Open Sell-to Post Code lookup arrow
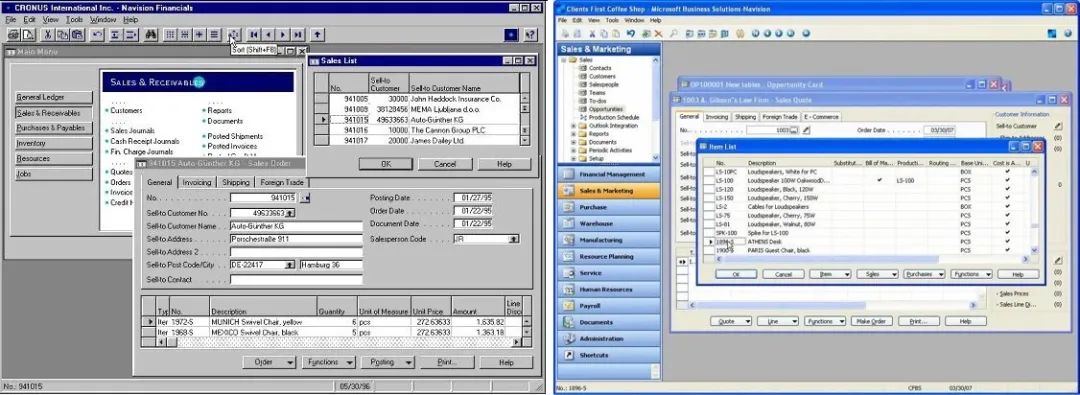 (290, 265)
